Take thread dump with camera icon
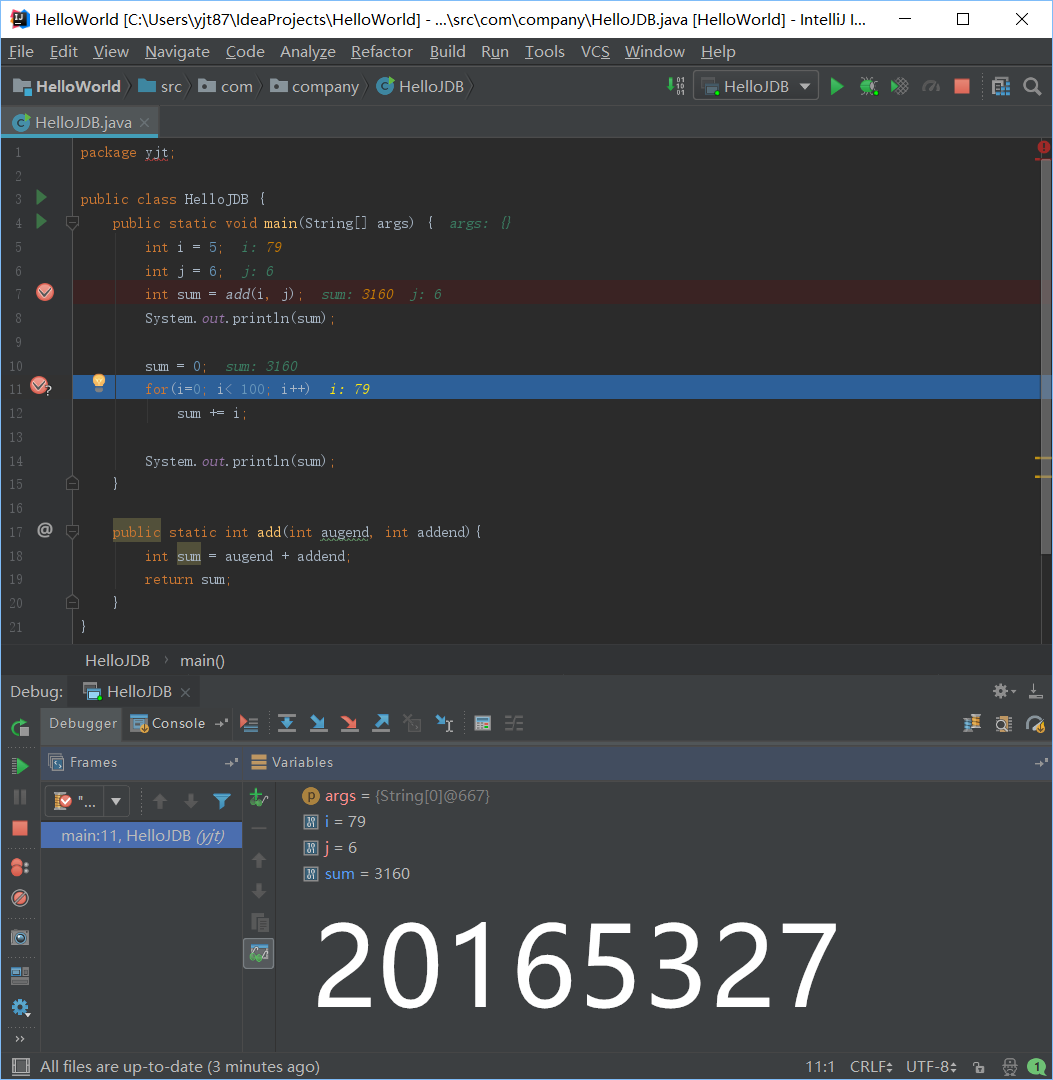Image resolution: width=1053 pixels, height=1080 pixels. tap(20, 937)
